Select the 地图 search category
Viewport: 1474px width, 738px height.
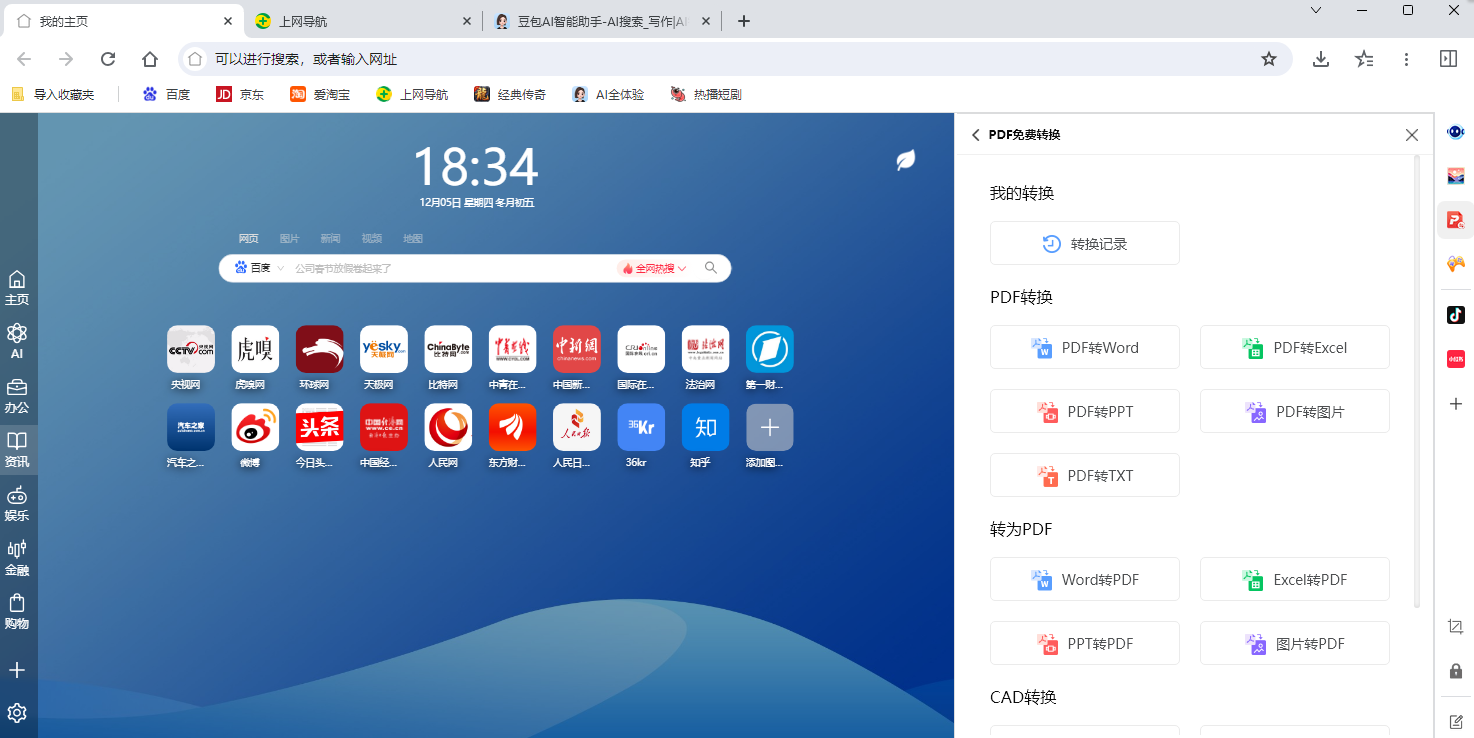click(413, 239)
